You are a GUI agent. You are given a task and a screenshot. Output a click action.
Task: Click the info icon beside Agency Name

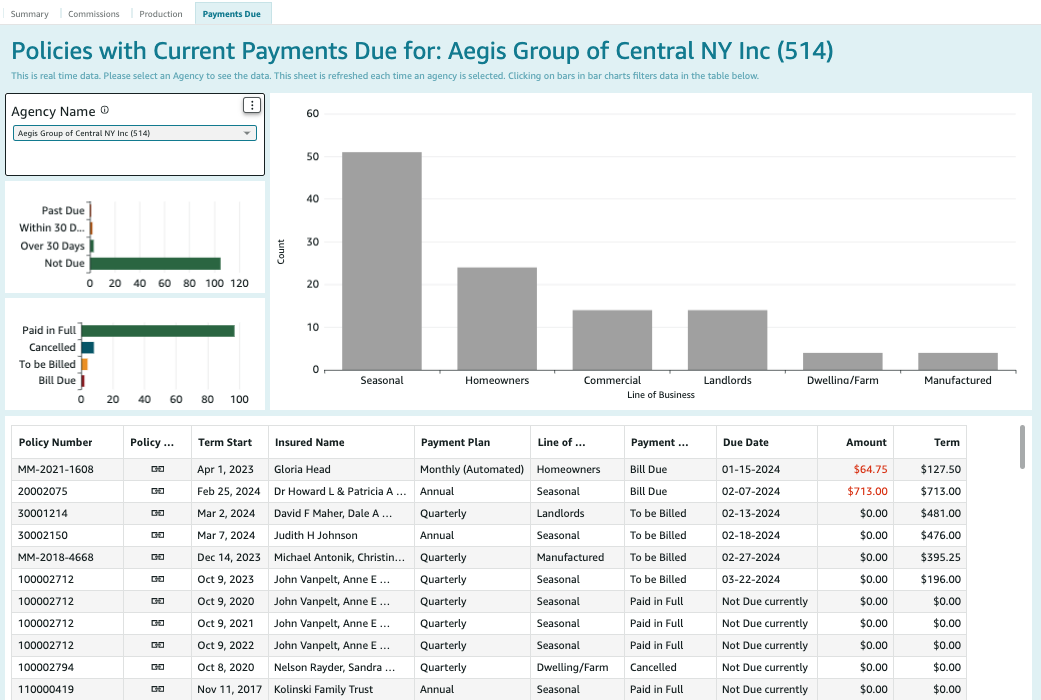pyautogui.click(x=107, y=108)
